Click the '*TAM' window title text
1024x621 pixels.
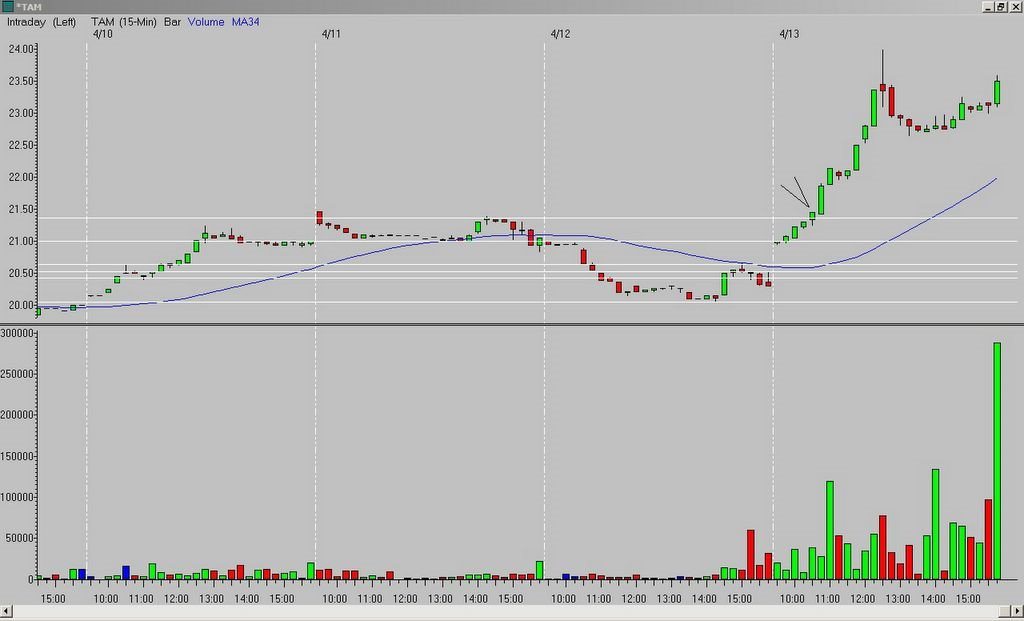[x=27, y=7]
